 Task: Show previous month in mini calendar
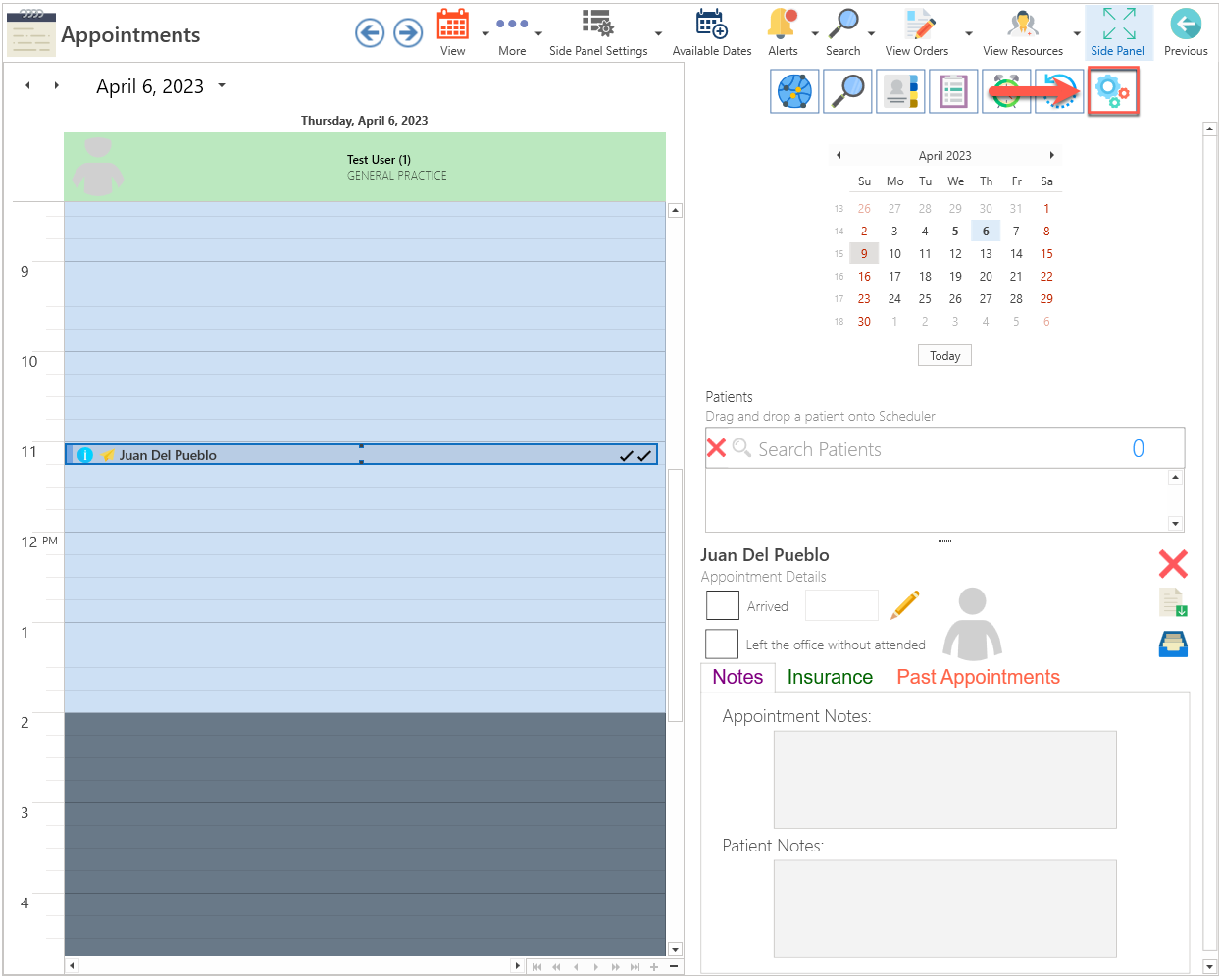click(839, 155)
